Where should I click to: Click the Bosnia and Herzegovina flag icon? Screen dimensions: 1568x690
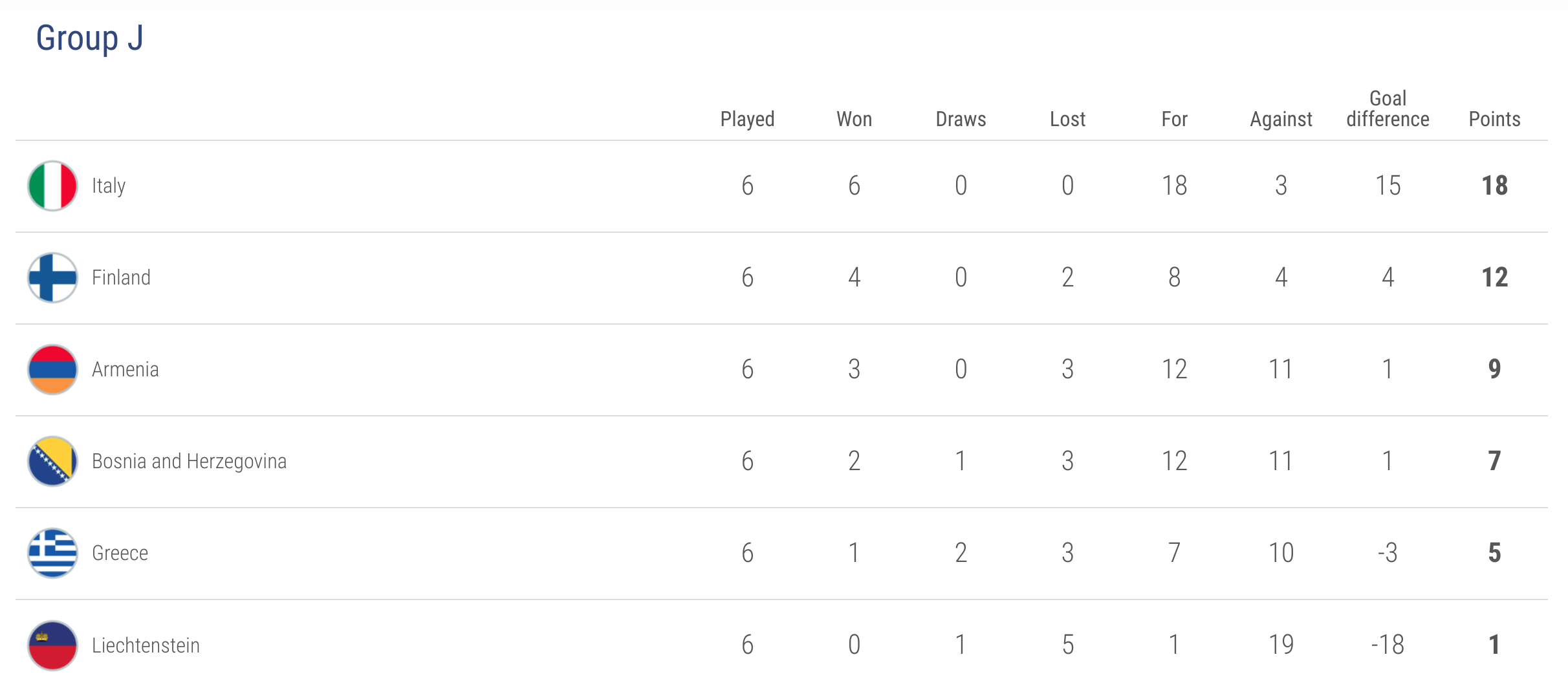point(52,462)
